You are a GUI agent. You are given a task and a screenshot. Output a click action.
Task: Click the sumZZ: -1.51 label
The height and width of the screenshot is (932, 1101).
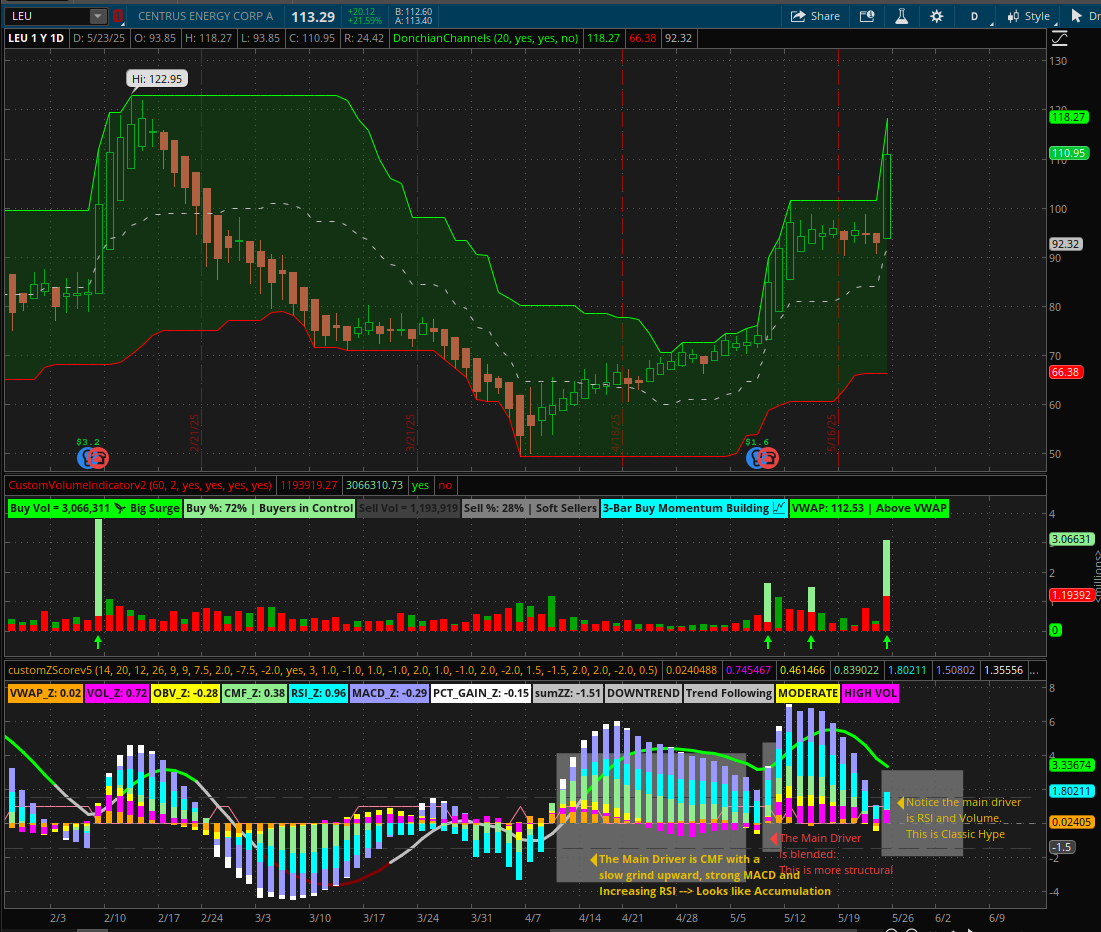pos(567,693)
